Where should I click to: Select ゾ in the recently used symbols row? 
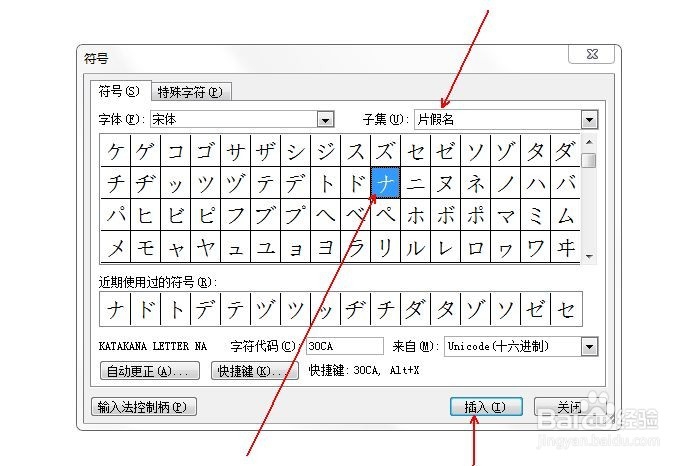(x=475, y=309)
